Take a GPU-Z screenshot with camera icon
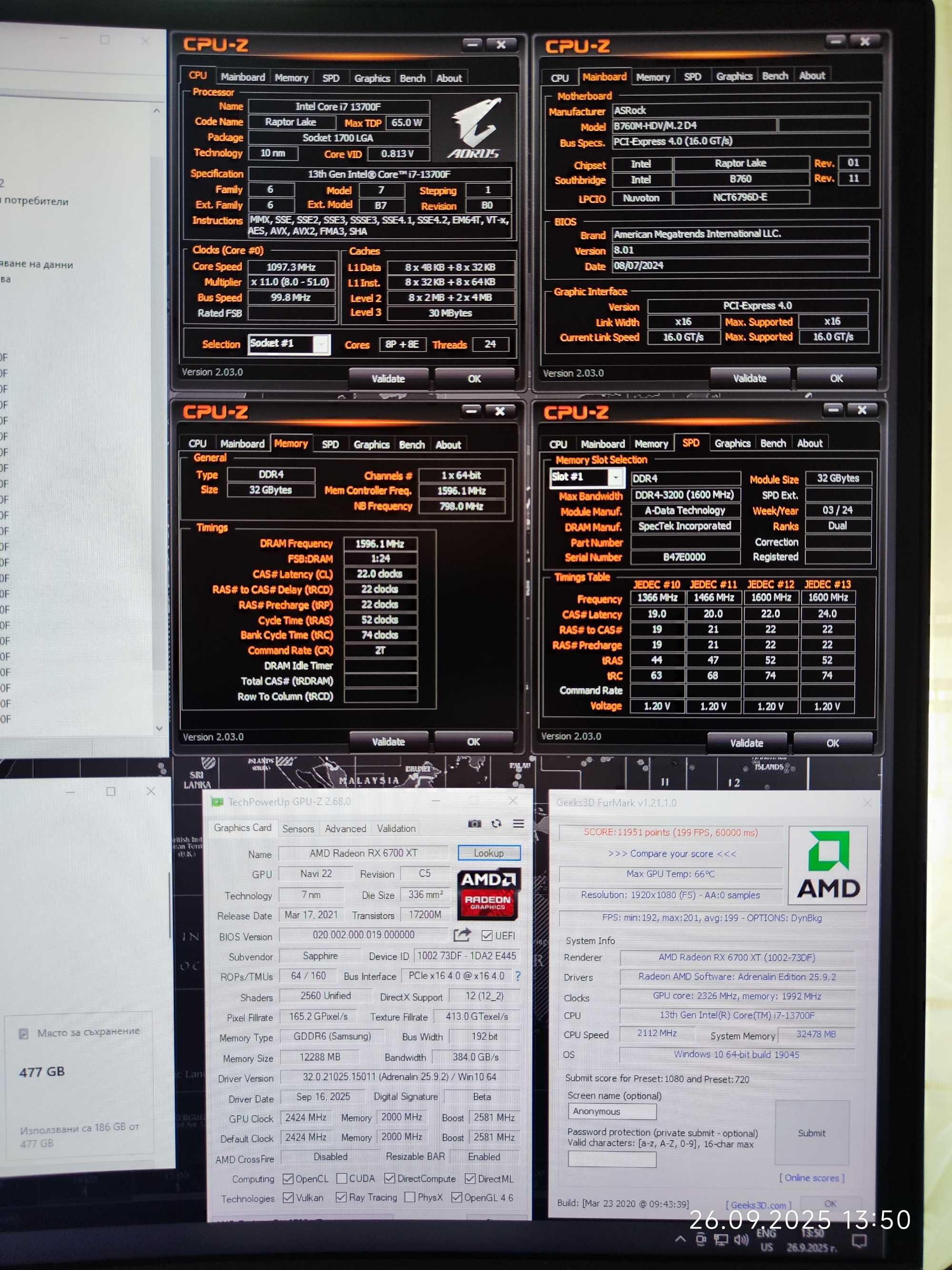 [x=474, y=823]
